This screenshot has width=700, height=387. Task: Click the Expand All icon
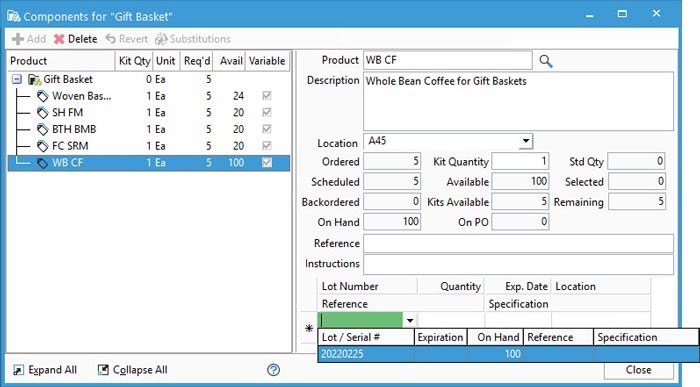[18, 370]
